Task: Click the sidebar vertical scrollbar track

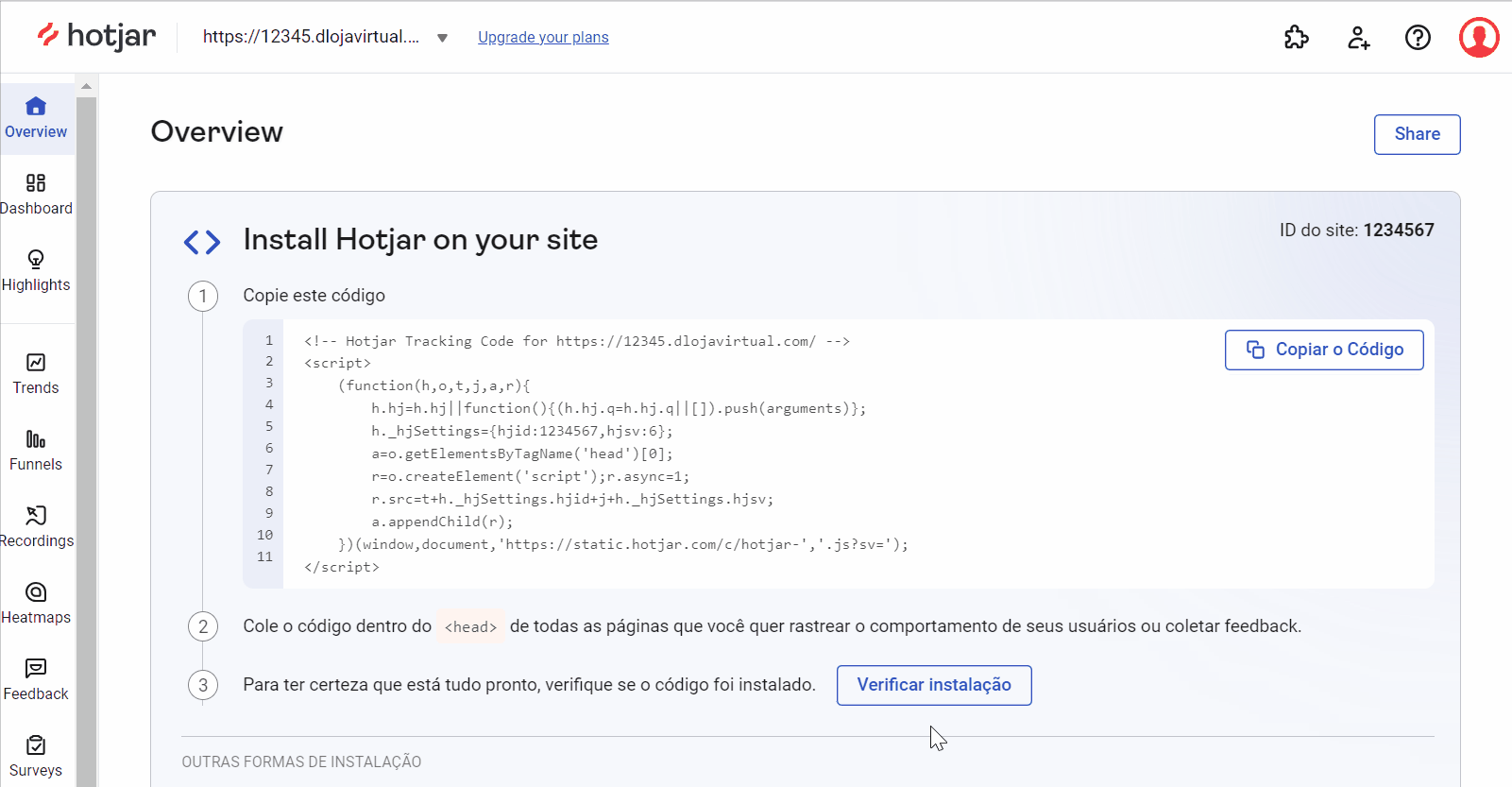Action: coord(86,439)
